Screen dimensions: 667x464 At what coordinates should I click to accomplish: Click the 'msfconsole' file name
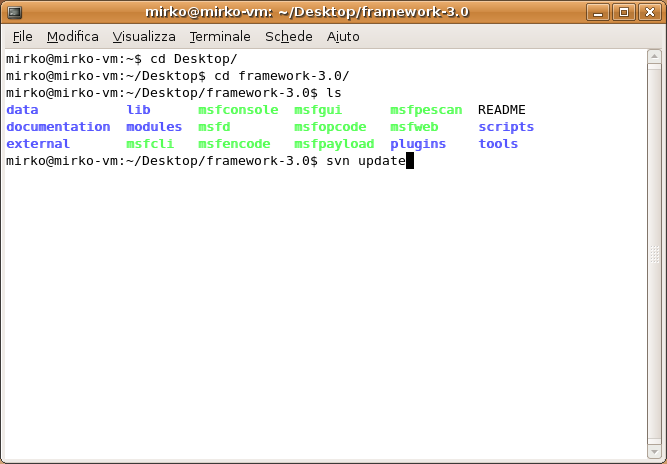click(x=238, y=110)
